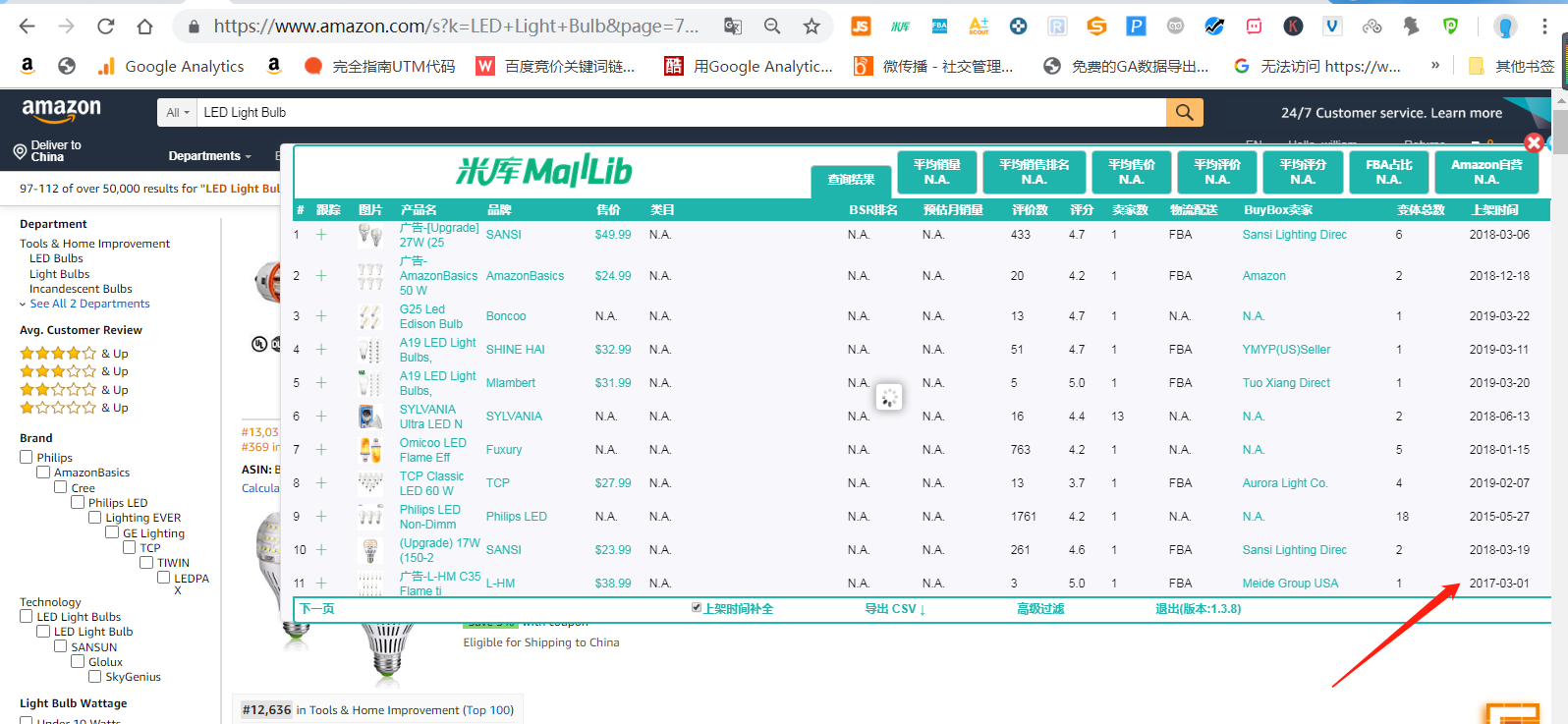
Task: Click the Chrome address bar URL
Action: tap(456, 27)
